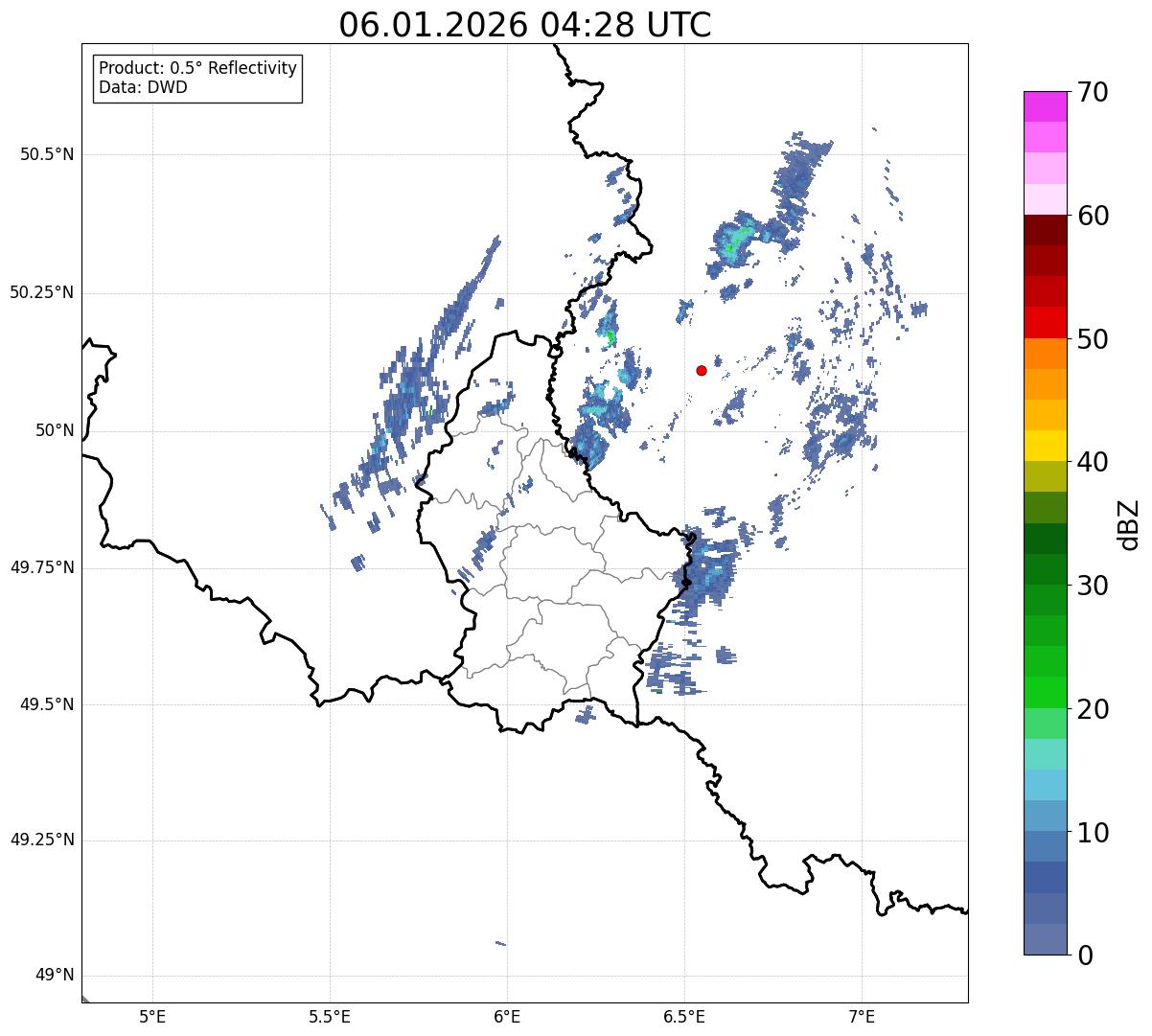The image size is (1152, 1036).
Task: Click the colorbar tick label "10"
Action: point(1093,833)
